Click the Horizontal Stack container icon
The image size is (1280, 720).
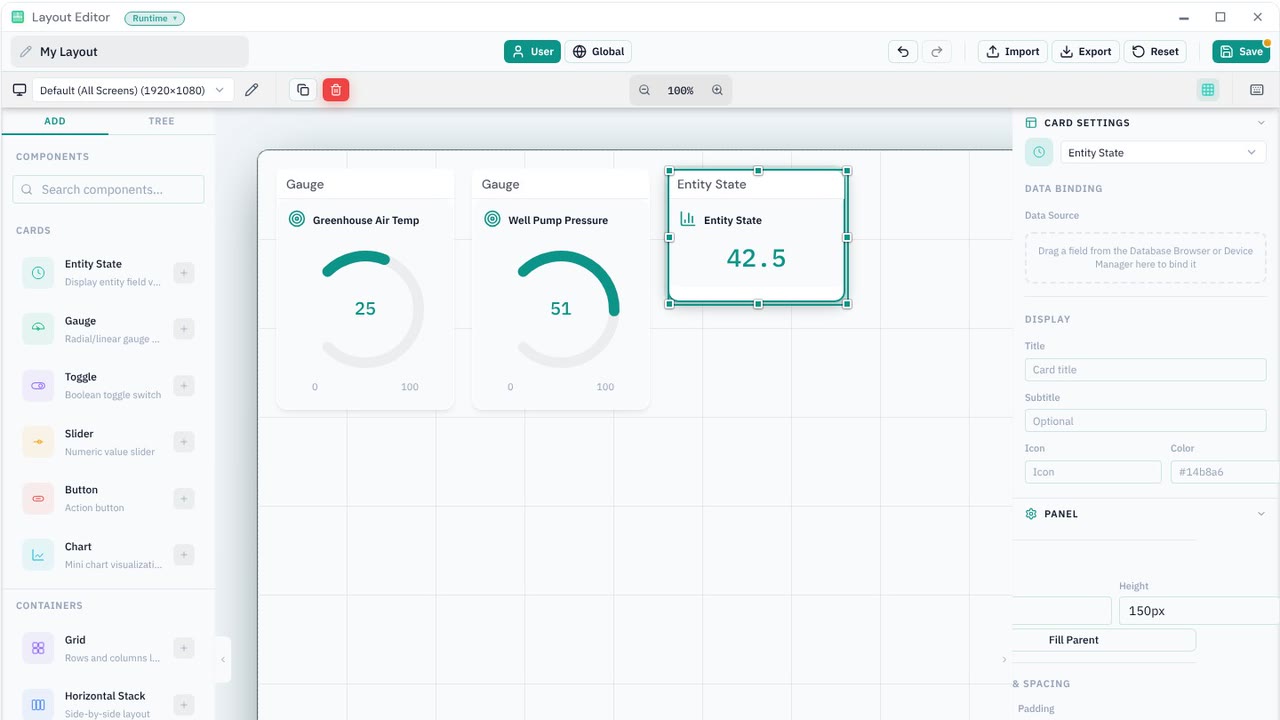38,704
